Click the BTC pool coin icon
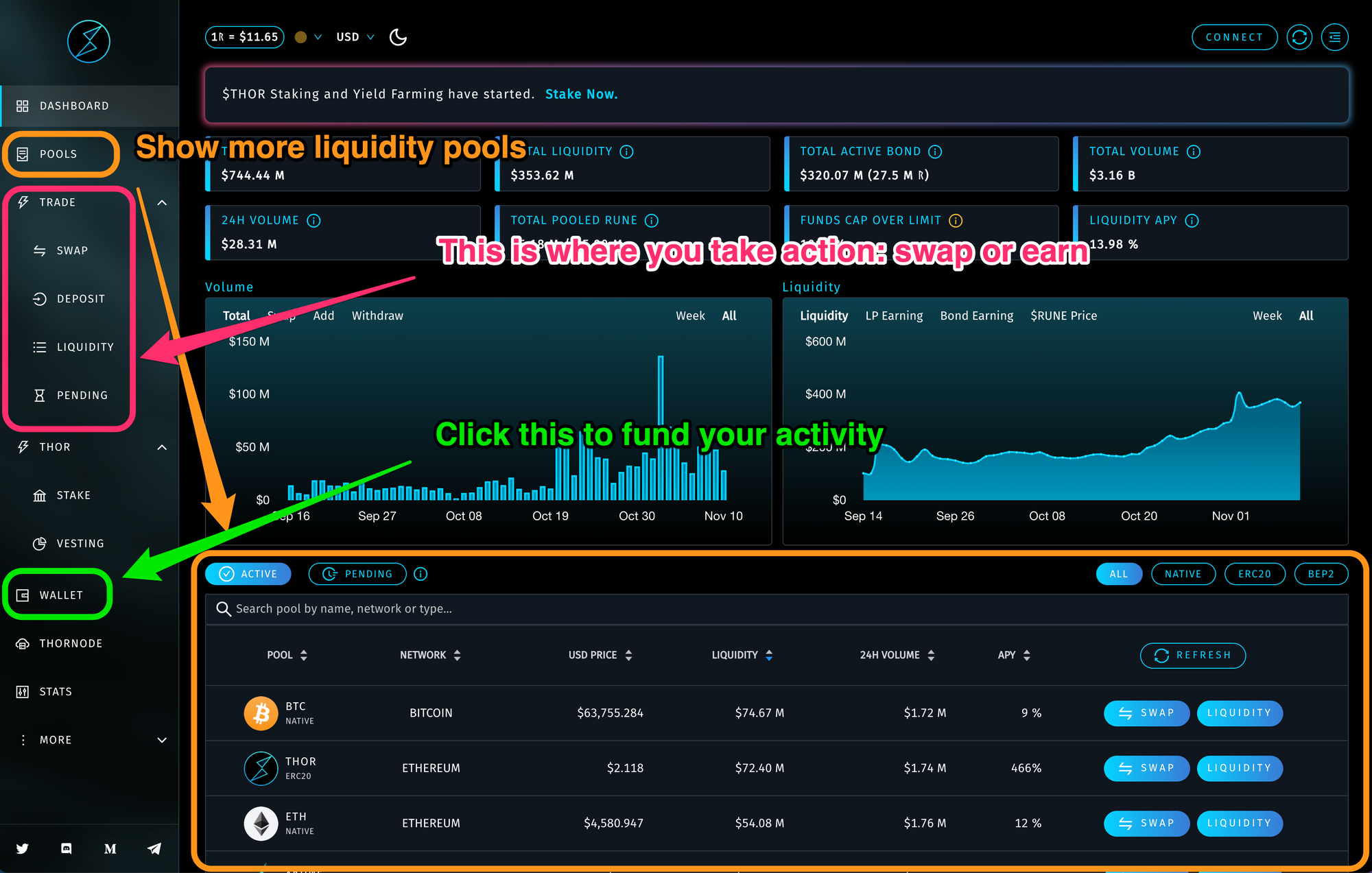Viewport: 1372px width, 873px height. click(261, 713)
